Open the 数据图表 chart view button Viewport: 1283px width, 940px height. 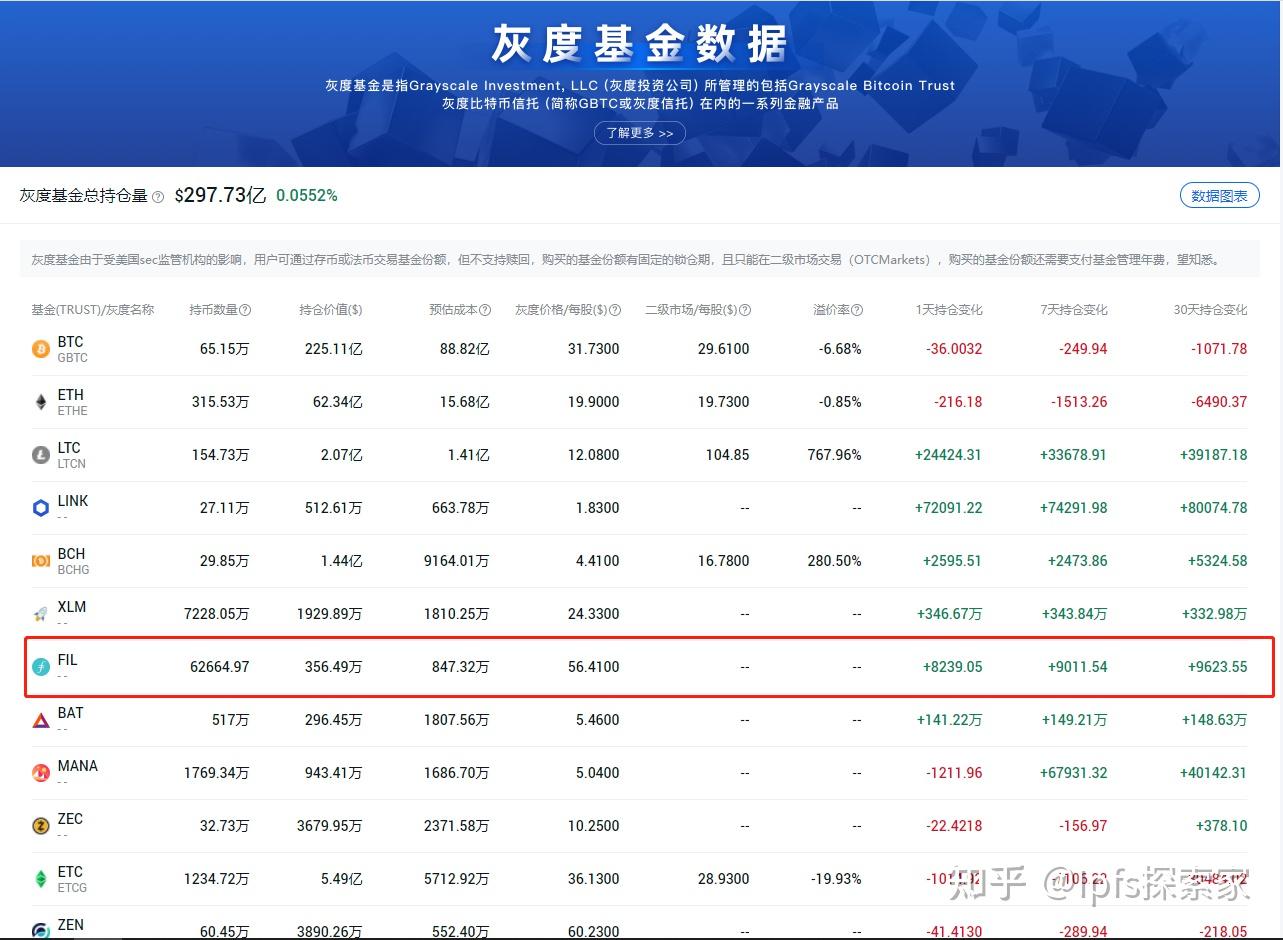coord(1219,195)
